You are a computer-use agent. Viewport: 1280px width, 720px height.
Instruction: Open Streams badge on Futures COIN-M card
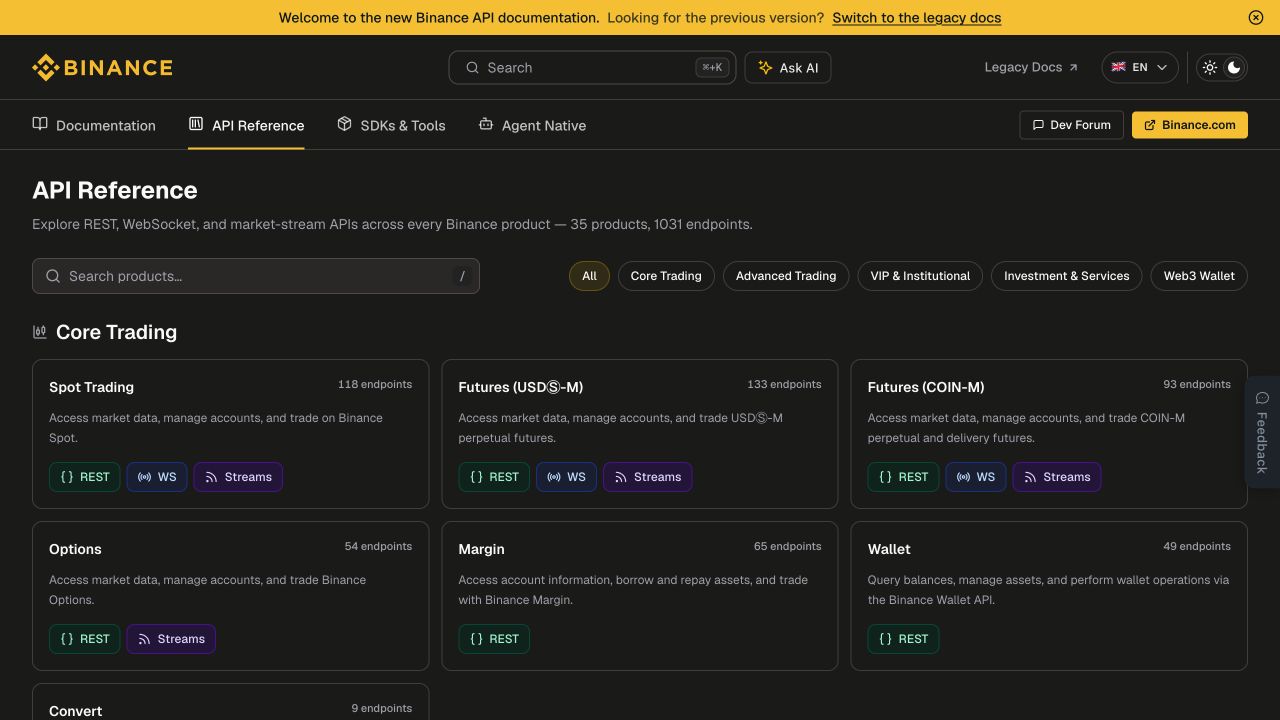pos(1057,477)
